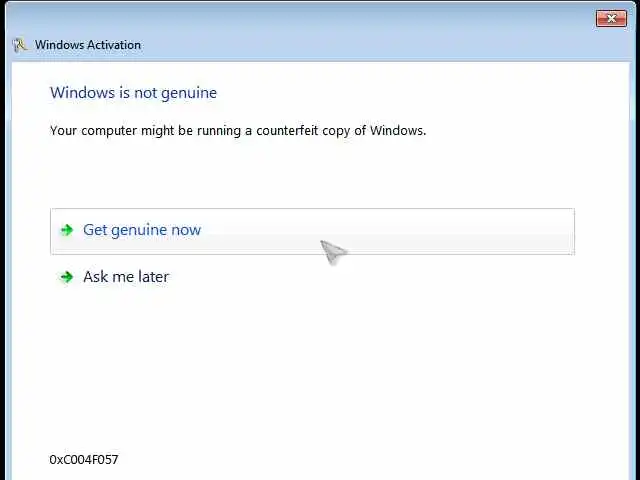Click the Windows is not genuine heading
The width and height of the screenshot is (640, 480).
coord(133,93)
